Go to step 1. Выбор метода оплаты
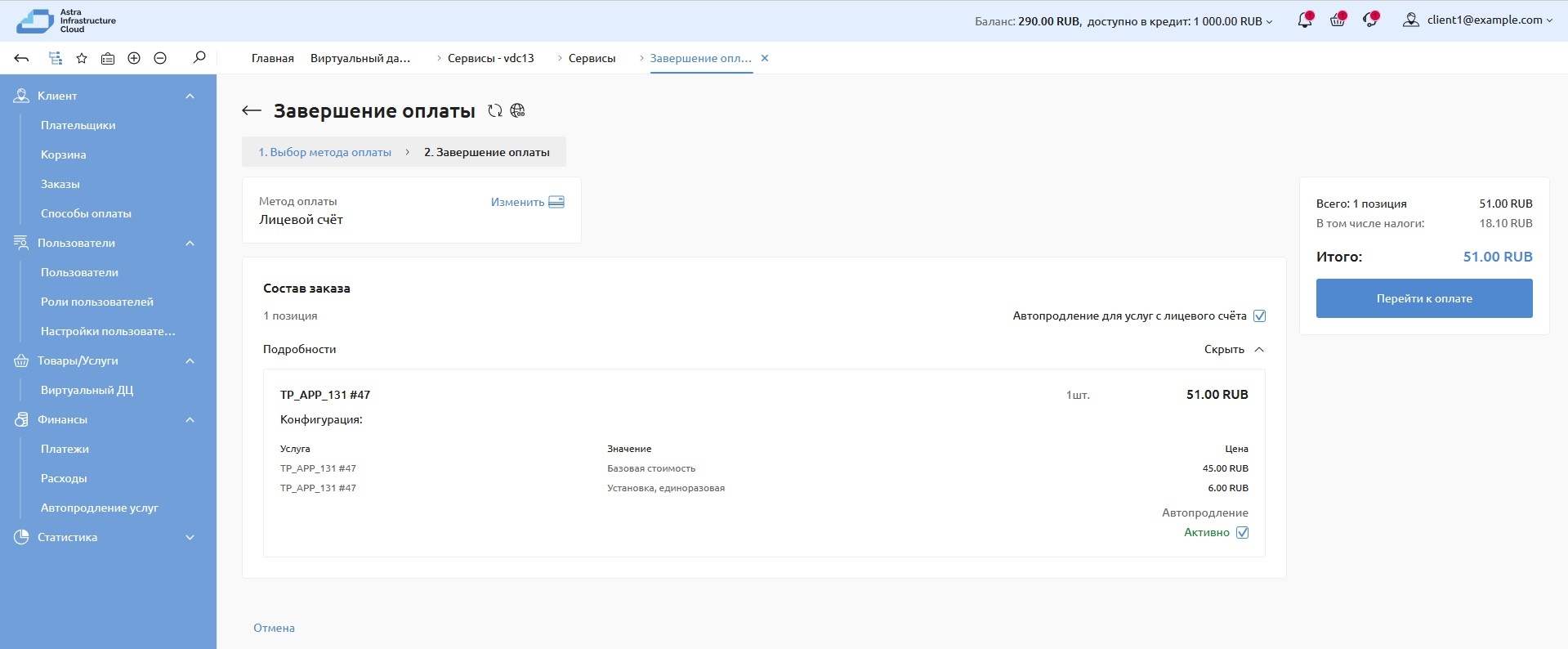This screenshot has width=1568, height=649. (324, 152)
